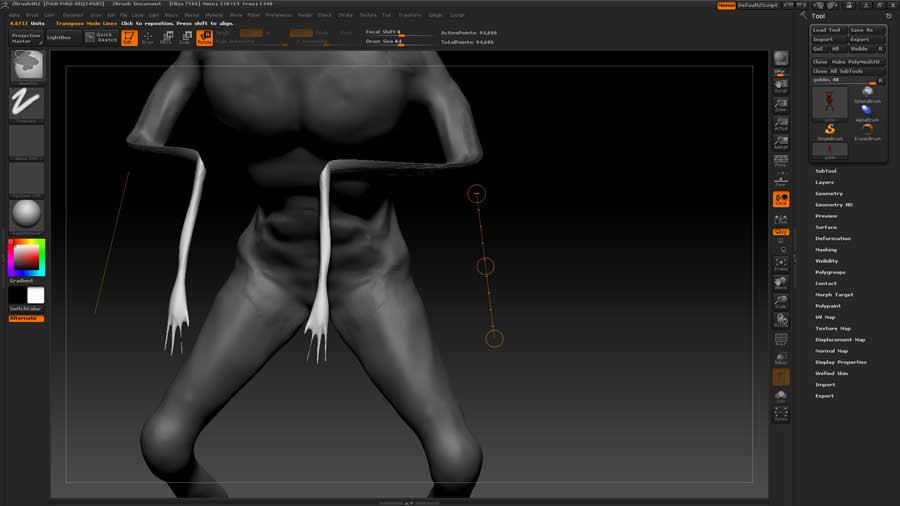Expand the Display Properties sub-palette
Viewport: 900px width, 506px height.
pyautogui.click(x=841, y=362)
